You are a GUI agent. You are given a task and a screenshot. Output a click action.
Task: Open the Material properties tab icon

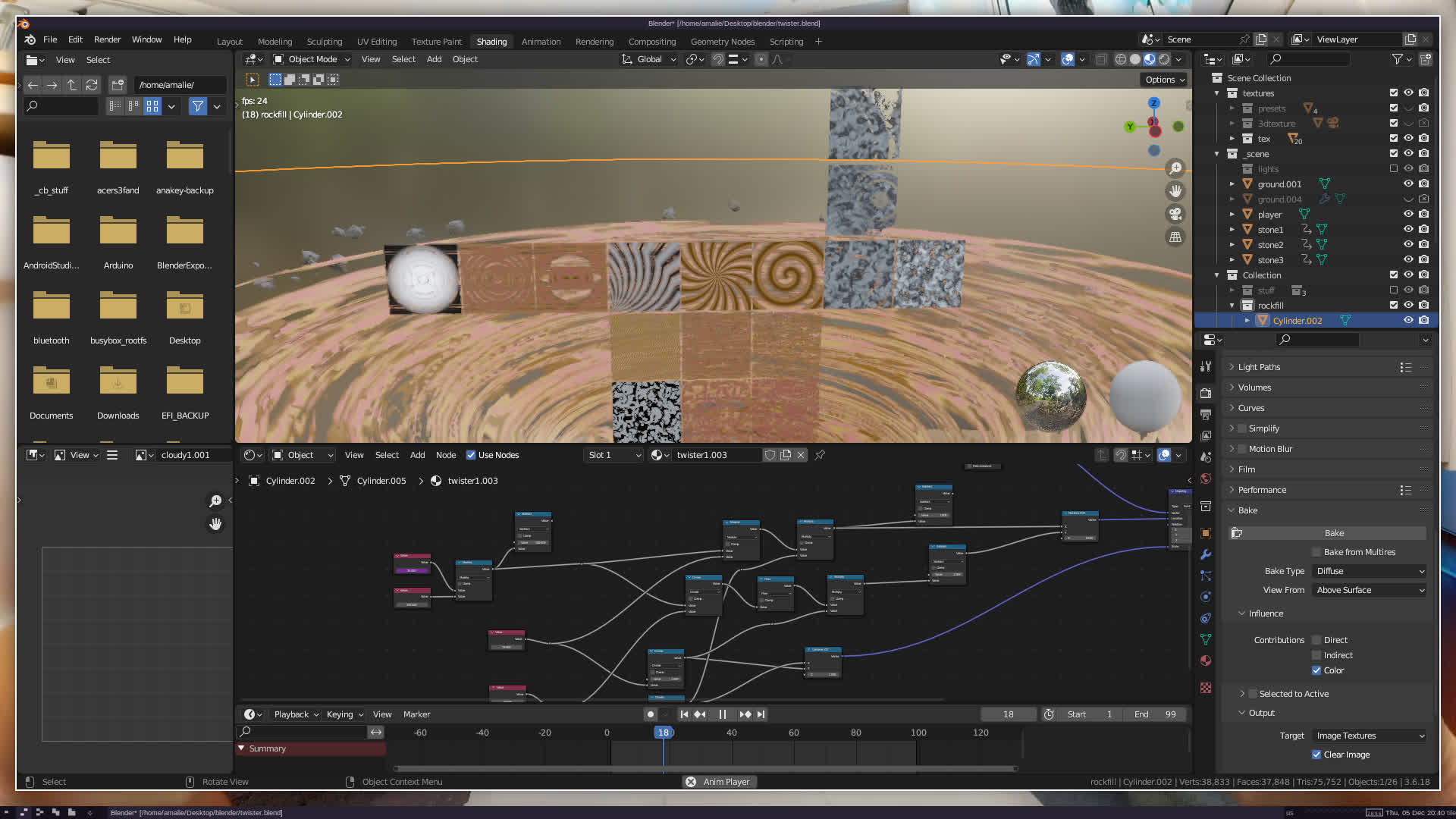(1206, 661)
